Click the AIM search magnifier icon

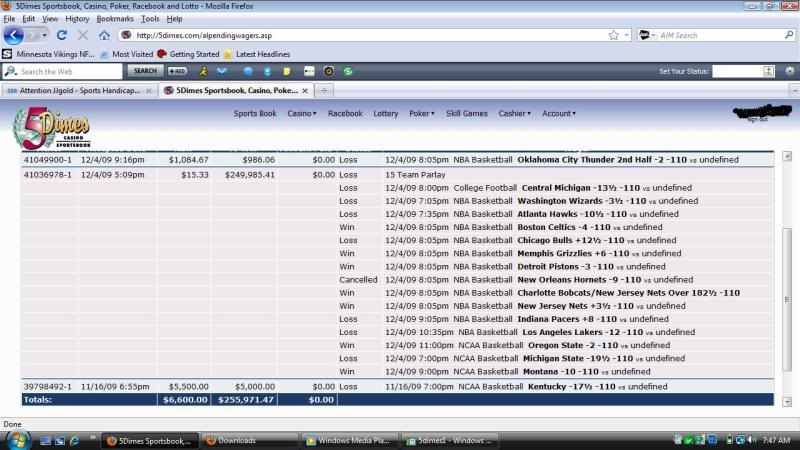(x=789, y=35)
